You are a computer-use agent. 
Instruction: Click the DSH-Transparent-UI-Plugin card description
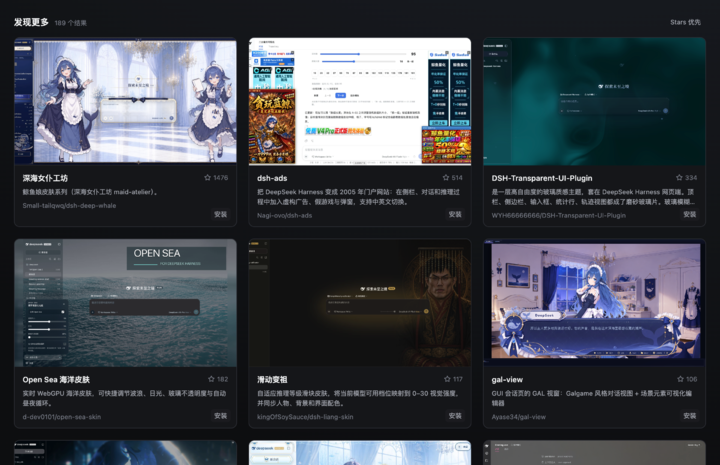tap(593, 197)
